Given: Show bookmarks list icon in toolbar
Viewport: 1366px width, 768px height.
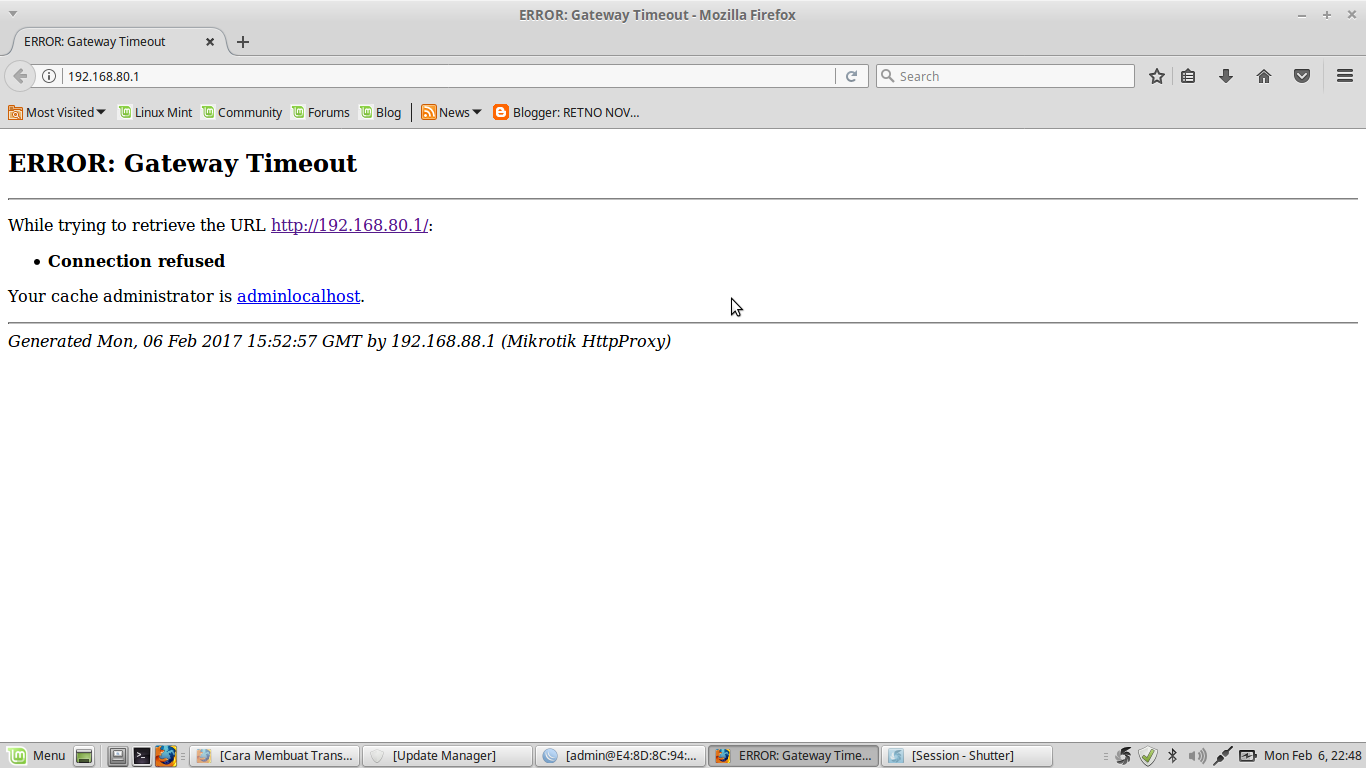Looking at the screenshot, I should point(1188,76).
